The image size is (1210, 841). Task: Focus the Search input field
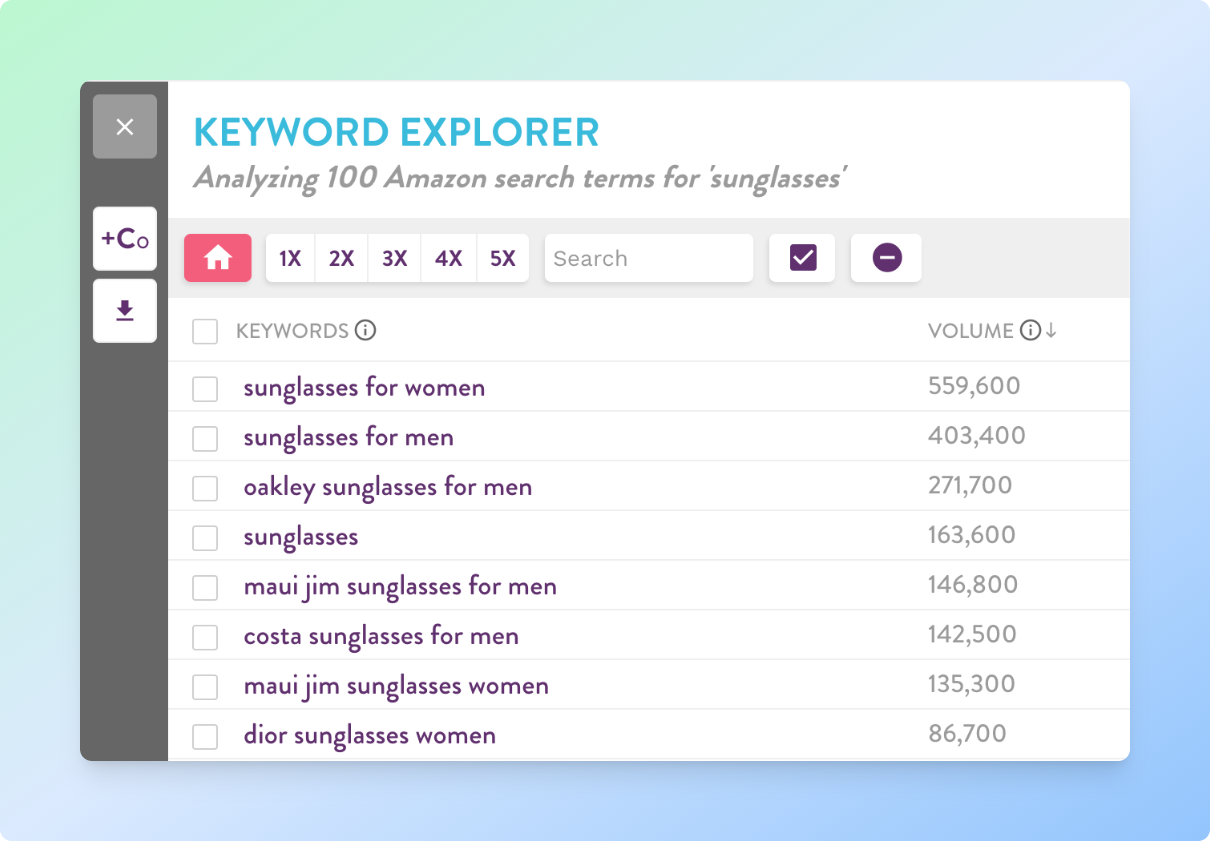pyautogui.click(x=648, y=258)
